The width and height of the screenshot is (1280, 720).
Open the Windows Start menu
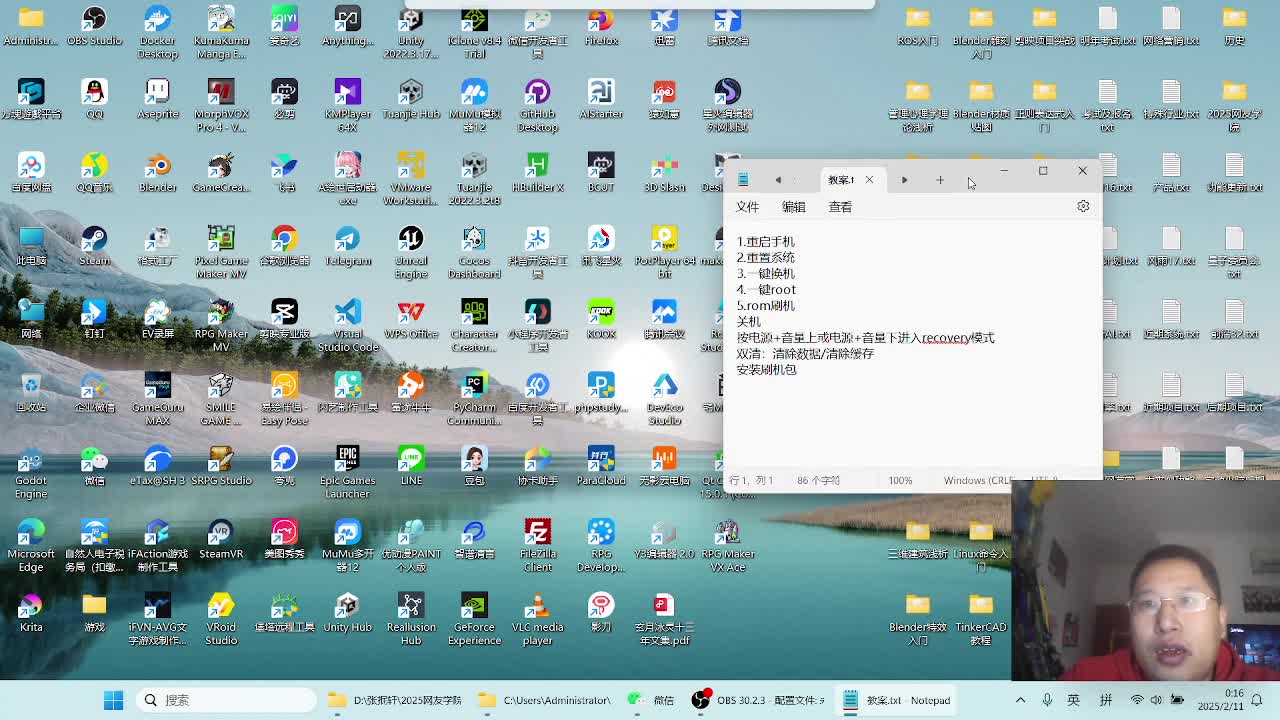coord(113,700)
